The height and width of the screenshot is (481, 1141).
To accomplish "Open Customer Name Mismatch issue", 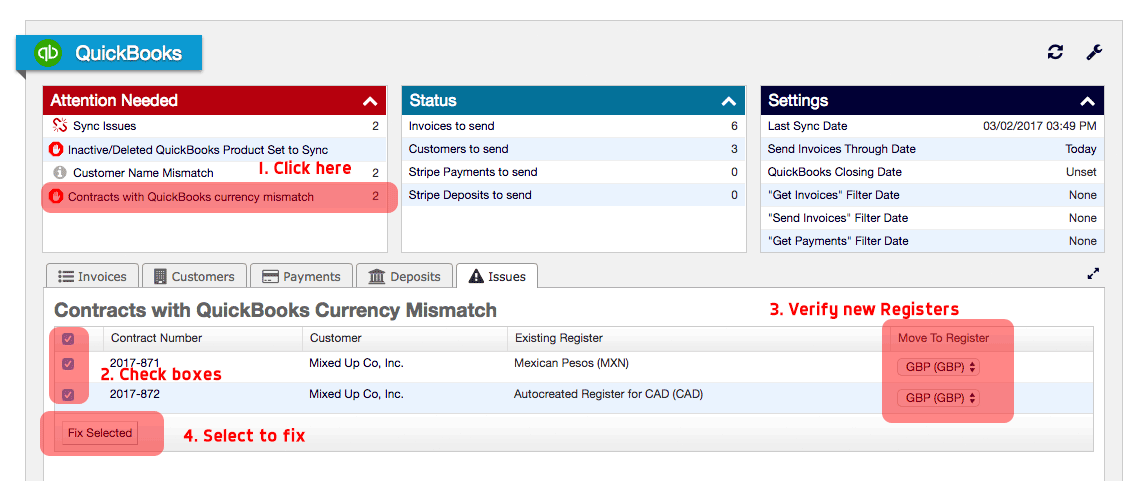I will tap(213, 172).
